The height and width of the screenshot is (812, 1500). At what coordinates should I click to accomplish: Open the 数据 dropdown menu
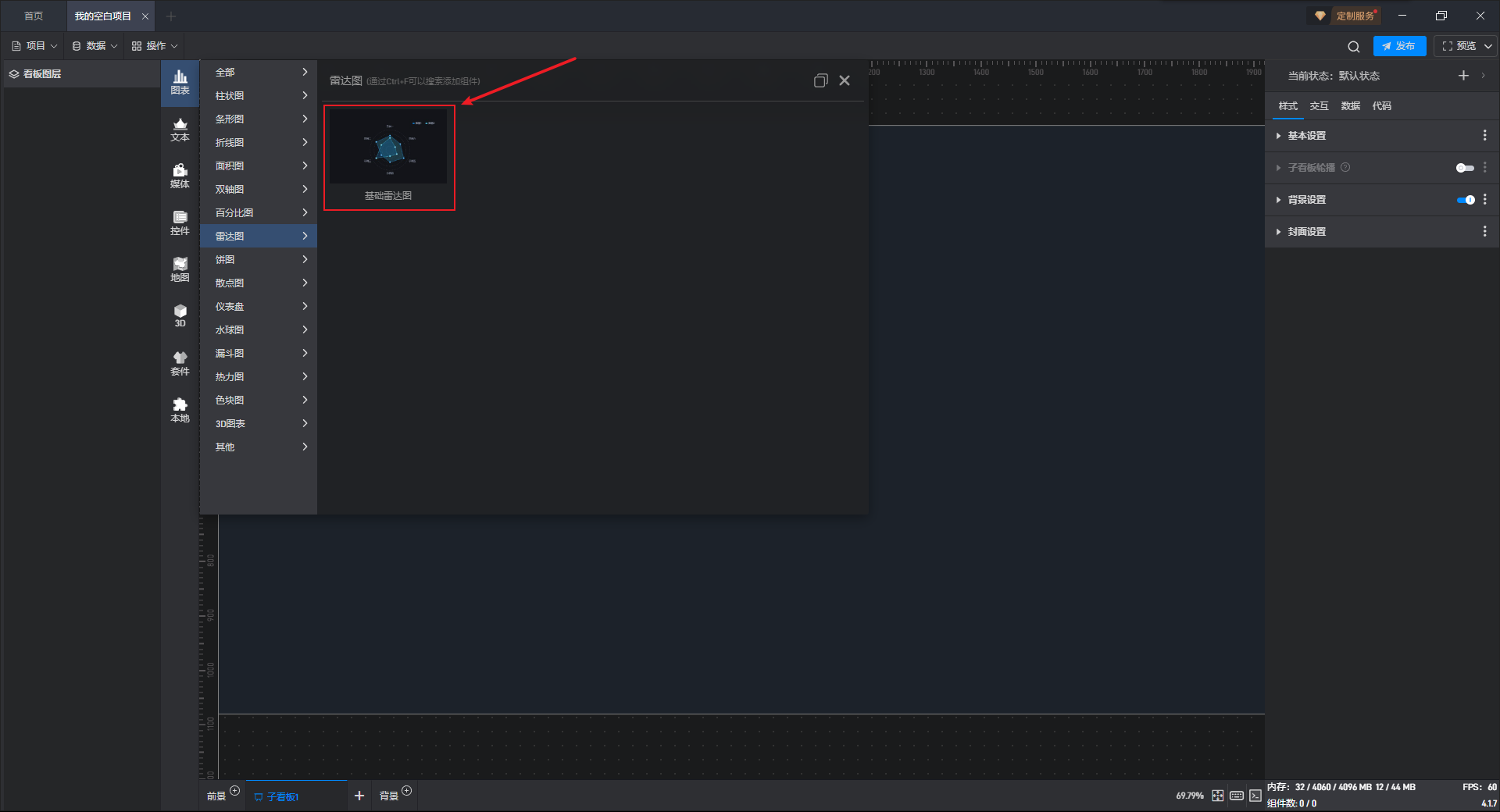click(95, 46)
